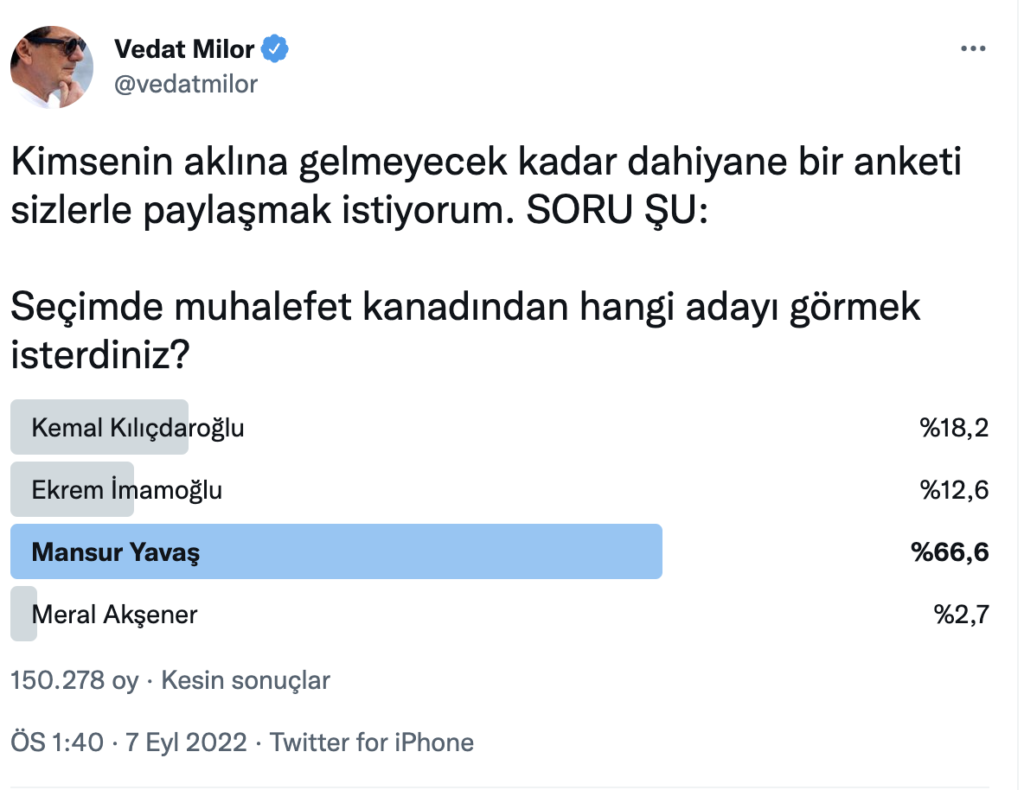Image resolution: width=1024 pixels, height=790 pixels.
Task: Click the 150.278 oy vote count
Action: (x=74, y=681)
